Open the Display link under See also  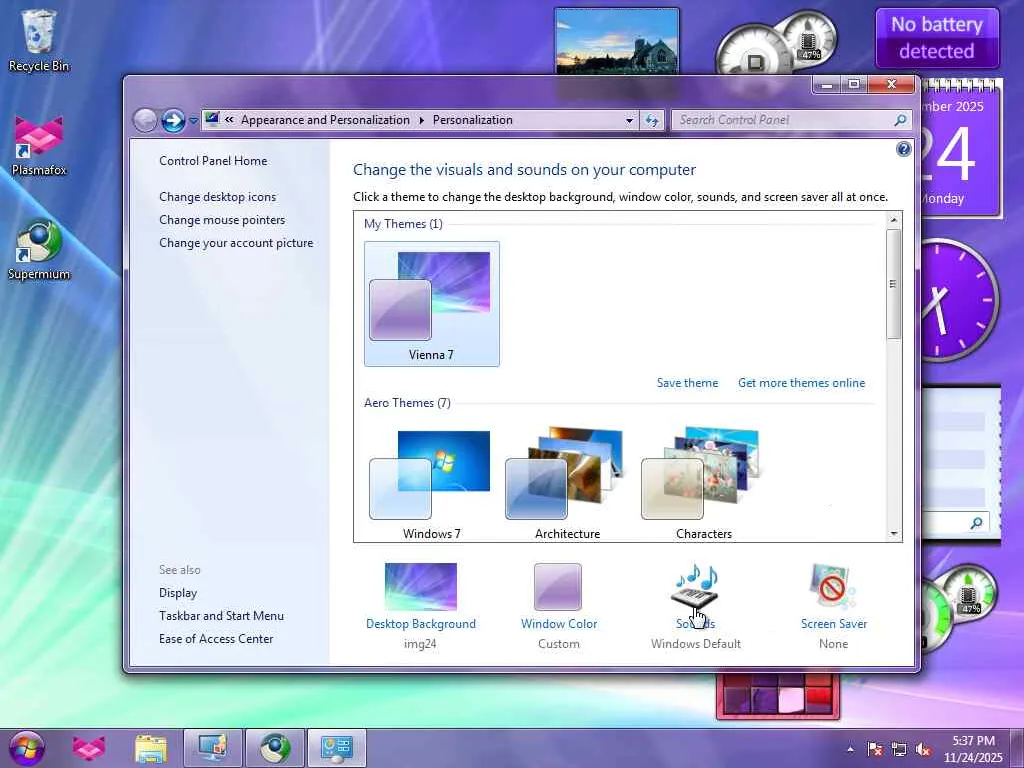click(178, 592)
